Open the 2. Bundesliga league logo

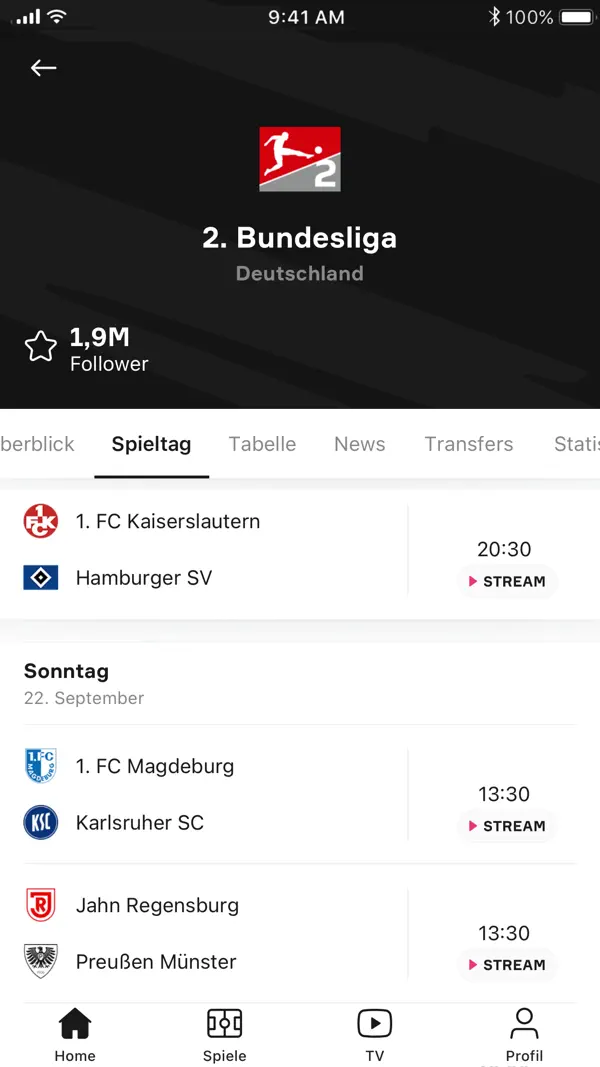click(x=299, y=157)
